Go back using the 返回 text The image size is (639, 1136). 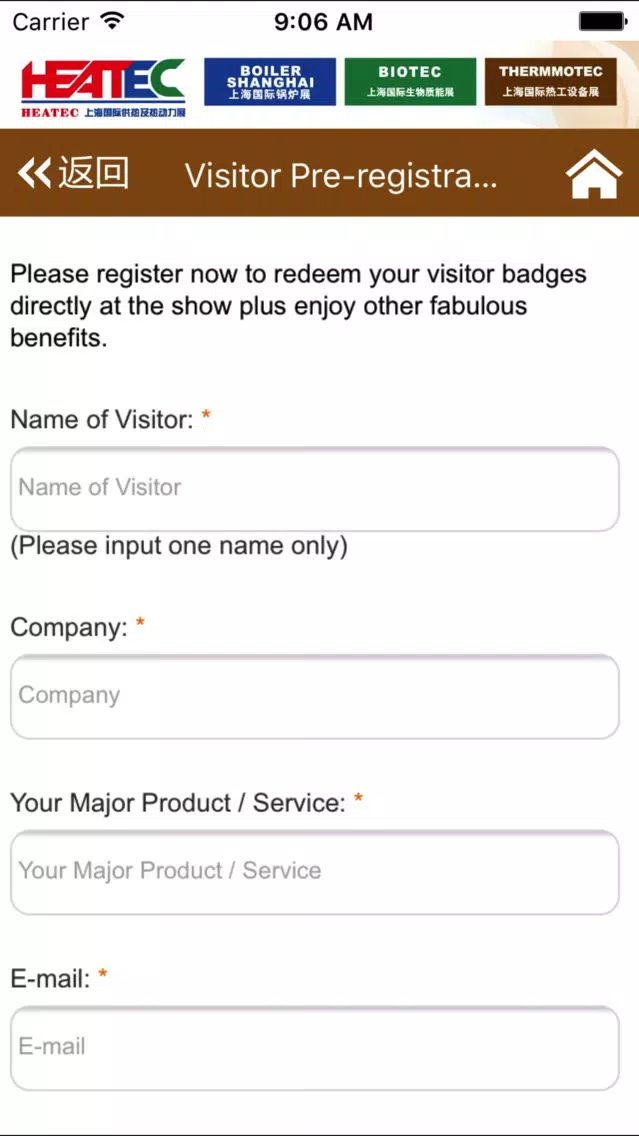(93, 174)
